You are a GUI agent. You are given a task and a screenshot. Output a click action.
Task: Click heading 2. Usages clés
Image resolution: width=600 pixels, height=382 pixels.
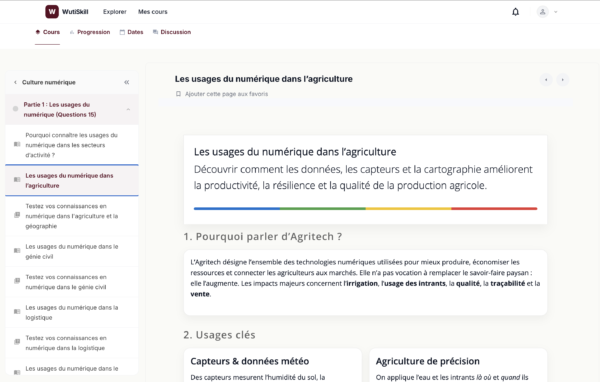coord(219,335)
